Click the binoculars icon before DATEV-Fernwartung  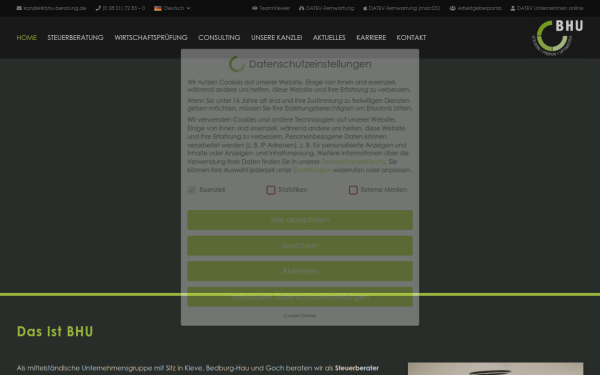(x=302, y=8)
